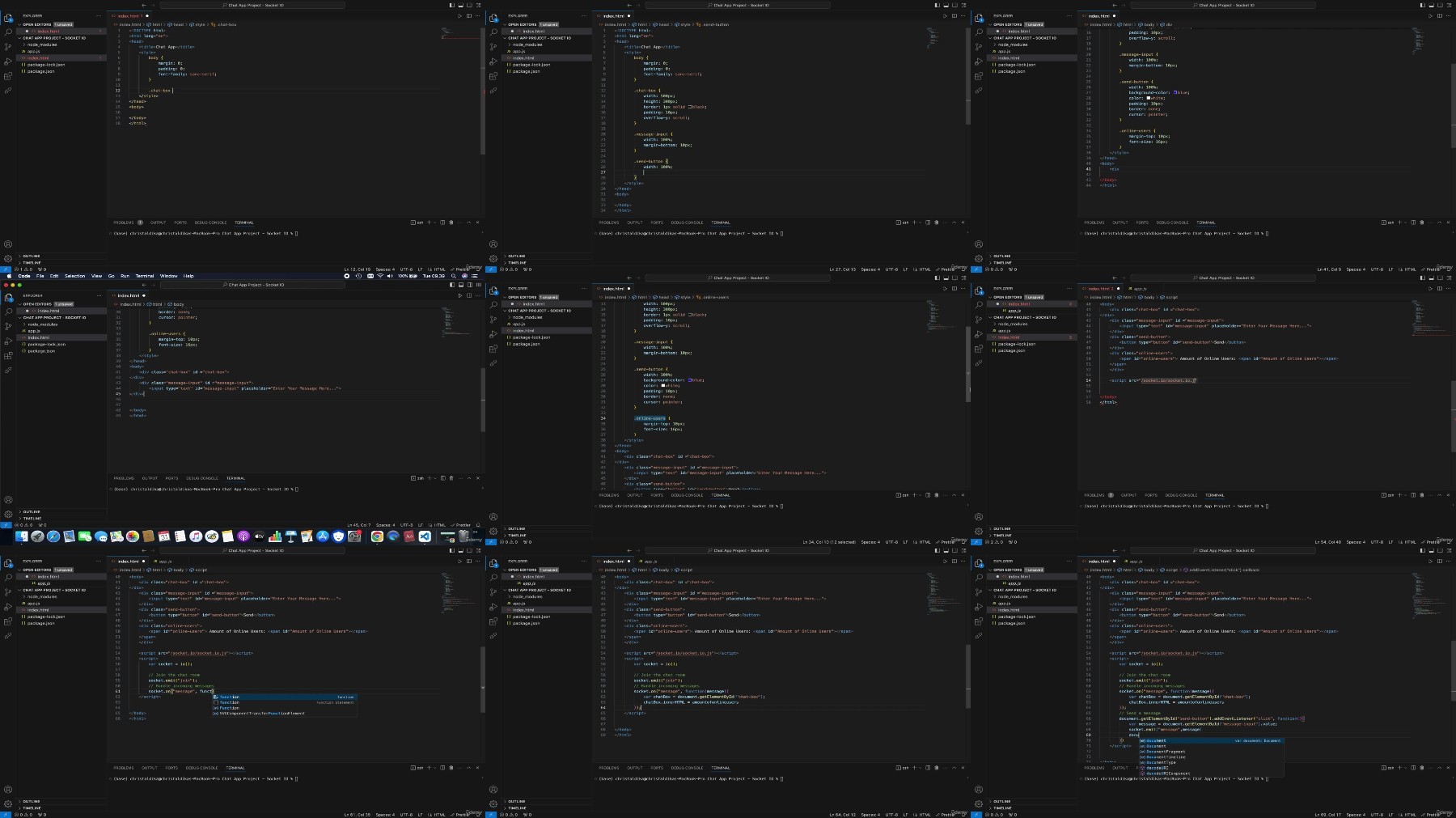Viewport: 1456px width, 818px height.
Task: Open File menu in macOS menu bar
Action: (40, 276)
